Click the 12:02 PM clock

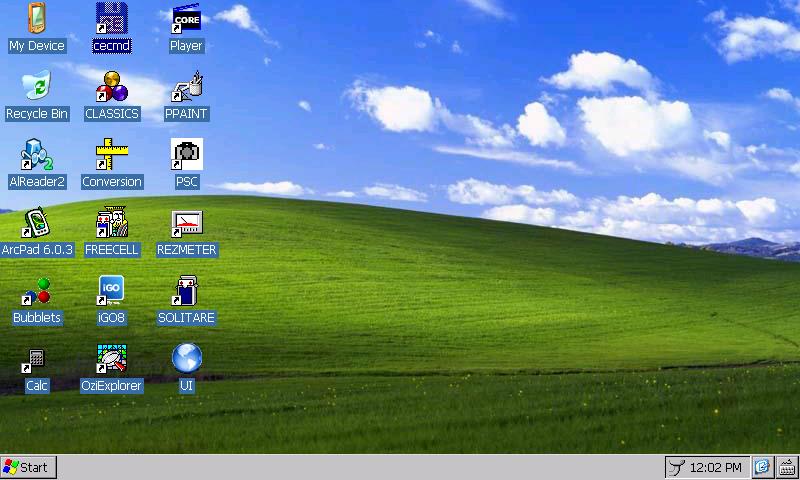point(715,468)
